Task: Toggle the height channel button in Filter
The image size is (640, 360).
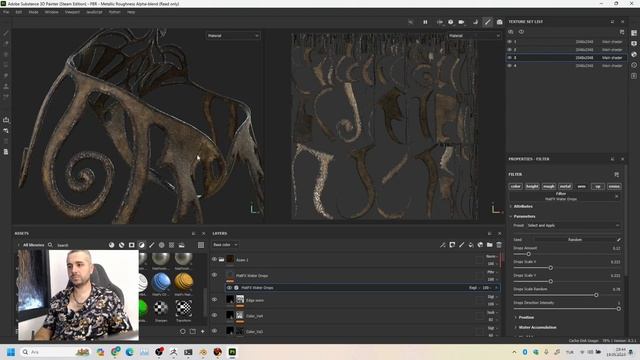Action: (532, 186)
